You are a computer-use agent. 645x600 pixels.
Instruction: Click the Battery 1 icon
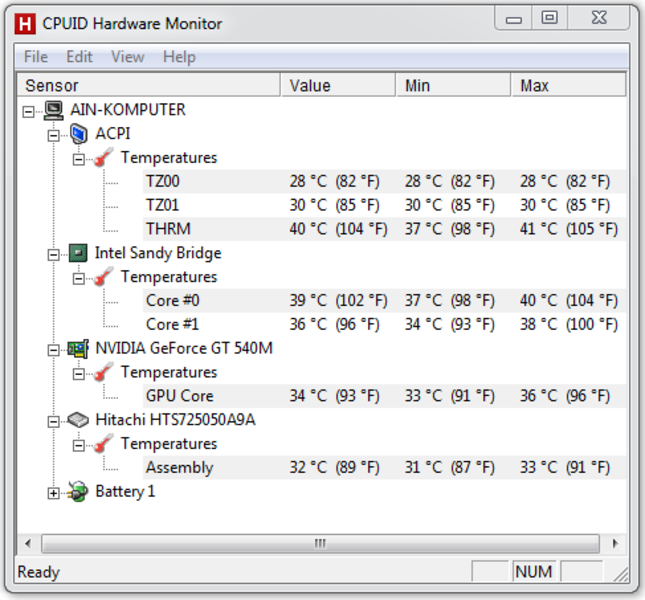coord(79,492)
